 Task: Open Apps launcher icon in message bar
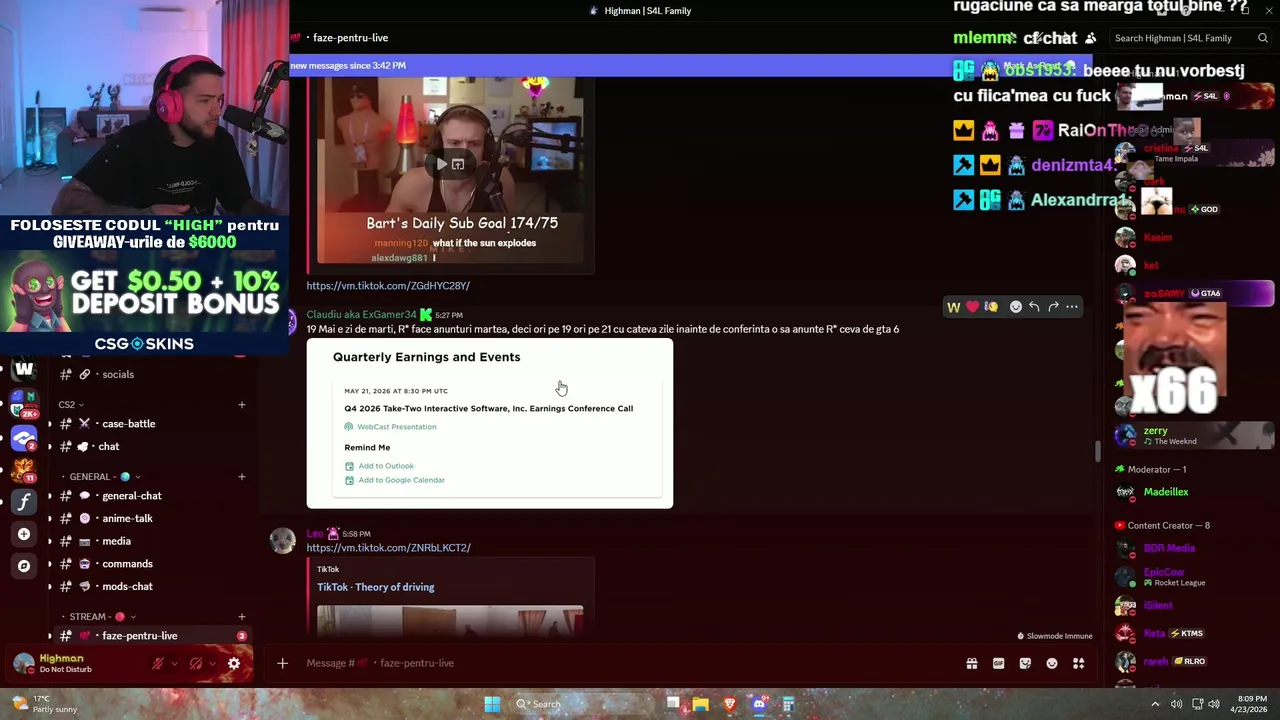click(x=1079, y=663)
